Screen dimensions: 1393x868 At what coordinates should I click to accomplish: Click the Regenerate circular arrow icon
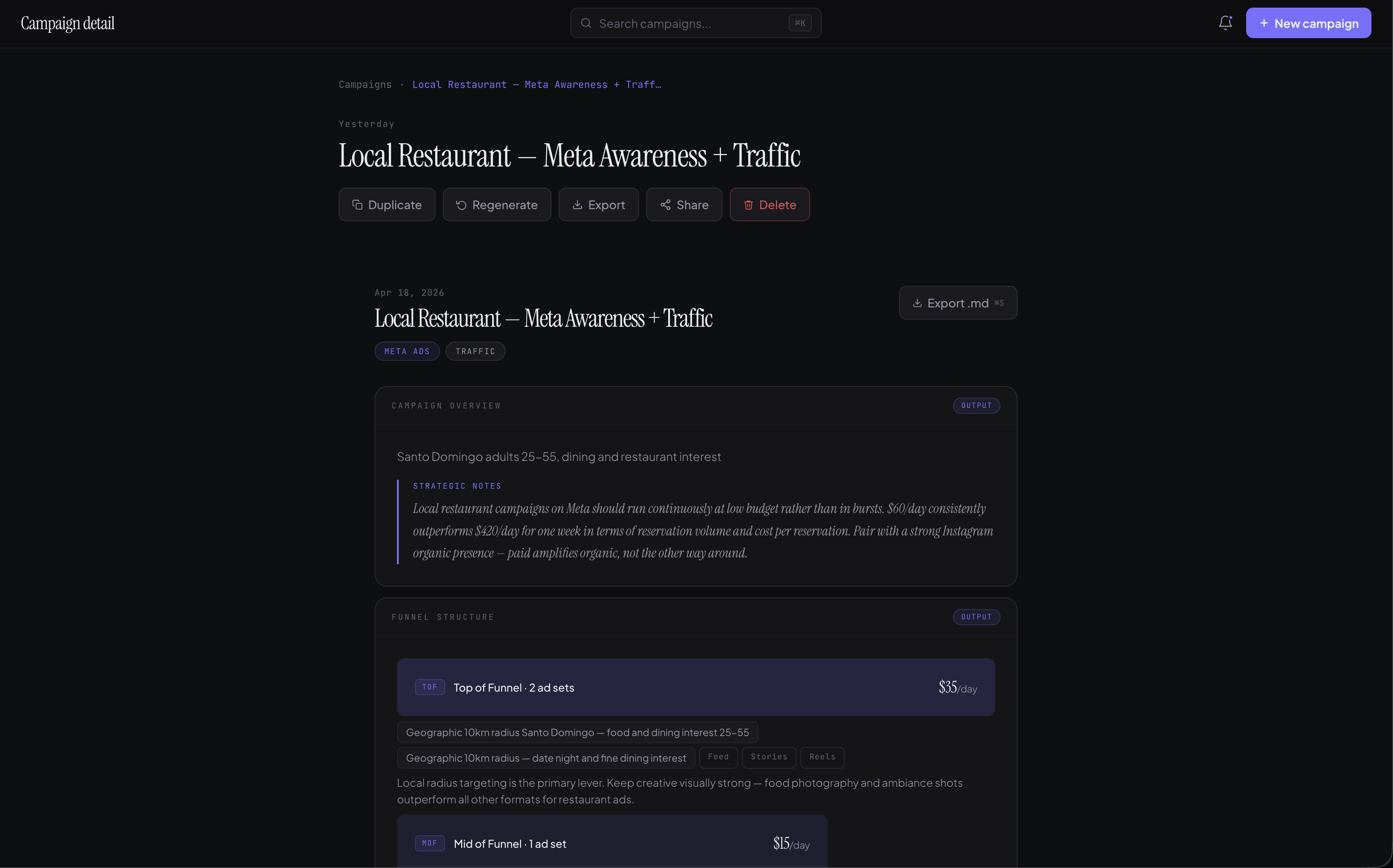click(x=461, y=204)
